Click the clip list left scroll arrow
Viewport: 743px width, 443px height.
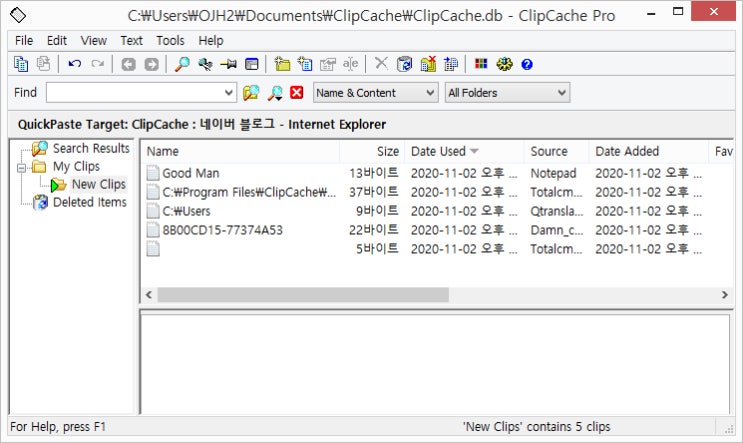point(149,295)
